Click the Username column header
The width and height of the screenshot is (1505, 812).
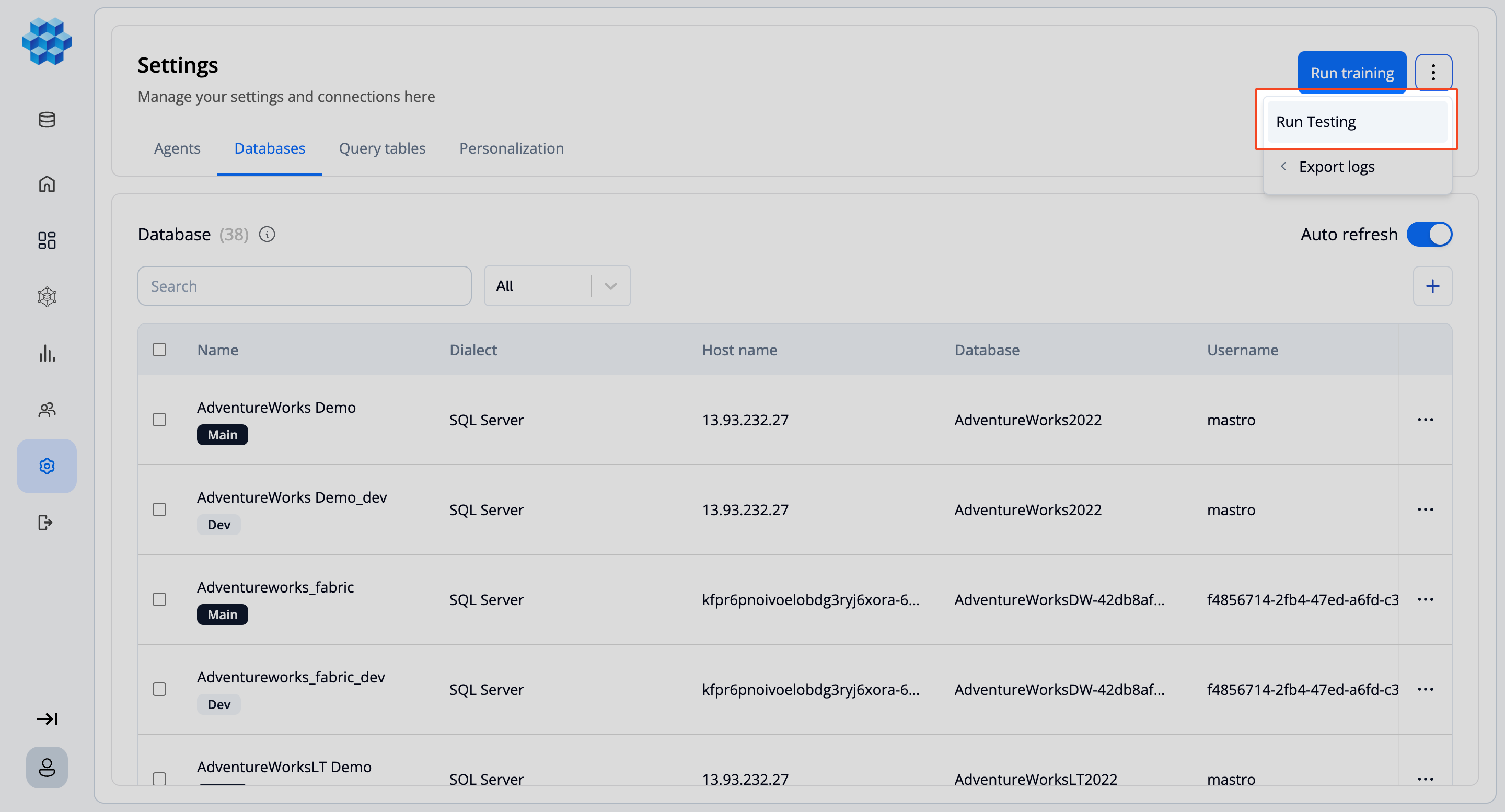(1243, 350)
